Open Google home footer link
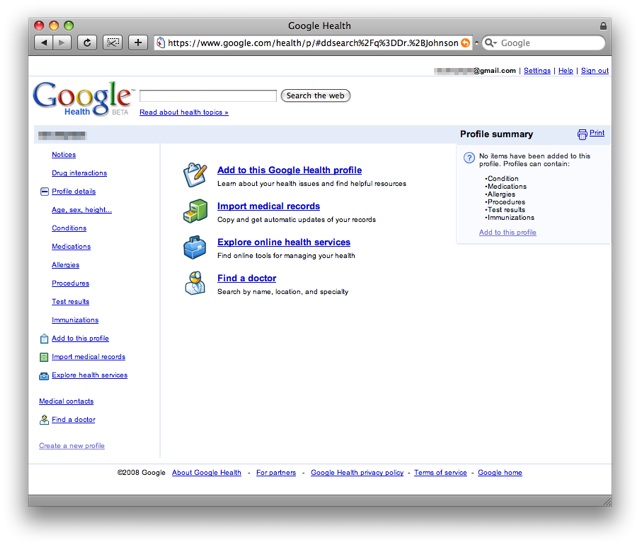 (x=500, y=473)
